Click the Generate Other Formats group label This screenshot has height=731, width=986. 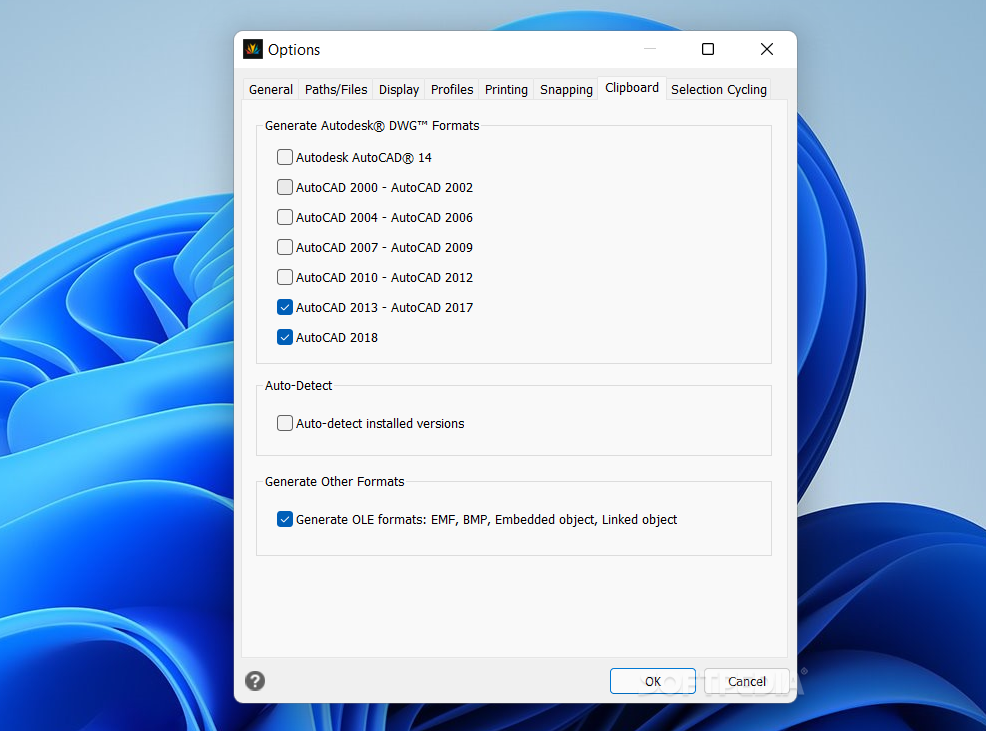335,481
